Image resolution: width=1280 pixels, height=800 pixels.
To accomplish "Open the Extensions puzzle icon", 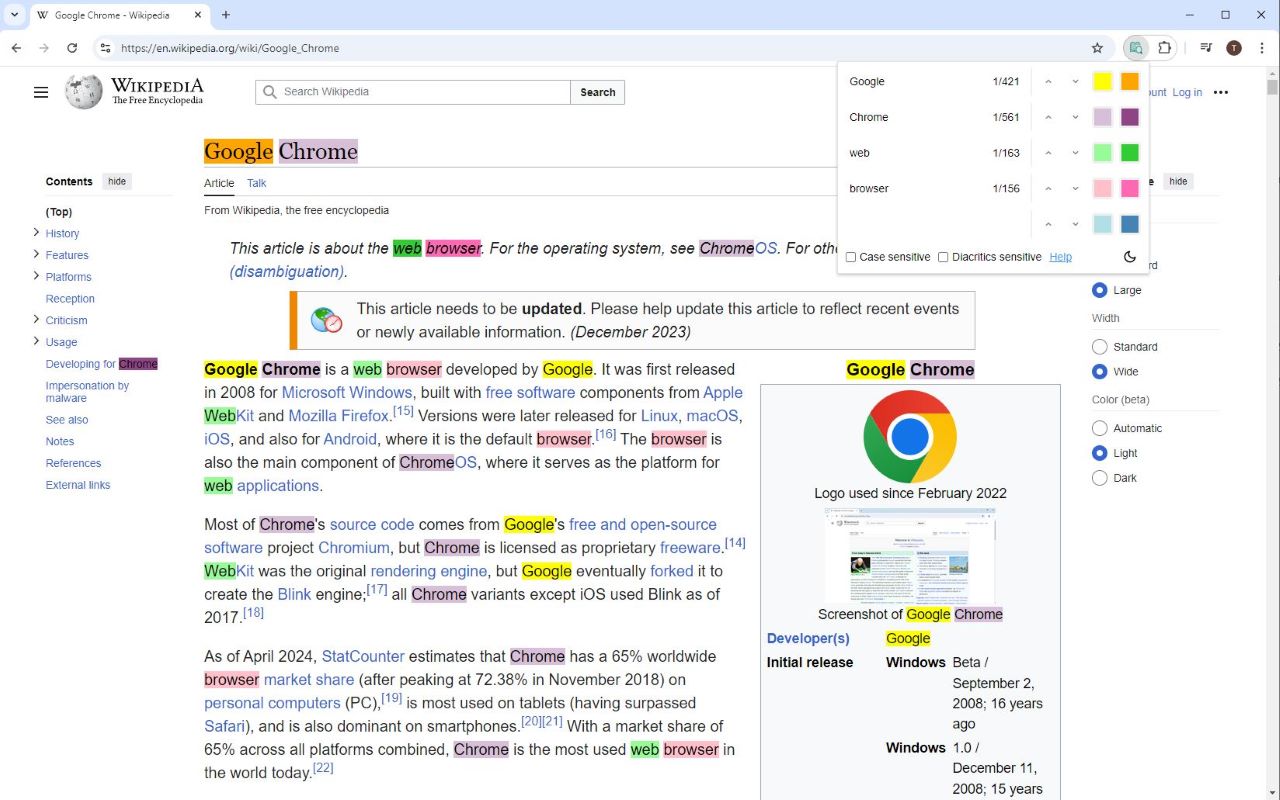I will [1164, 48].
